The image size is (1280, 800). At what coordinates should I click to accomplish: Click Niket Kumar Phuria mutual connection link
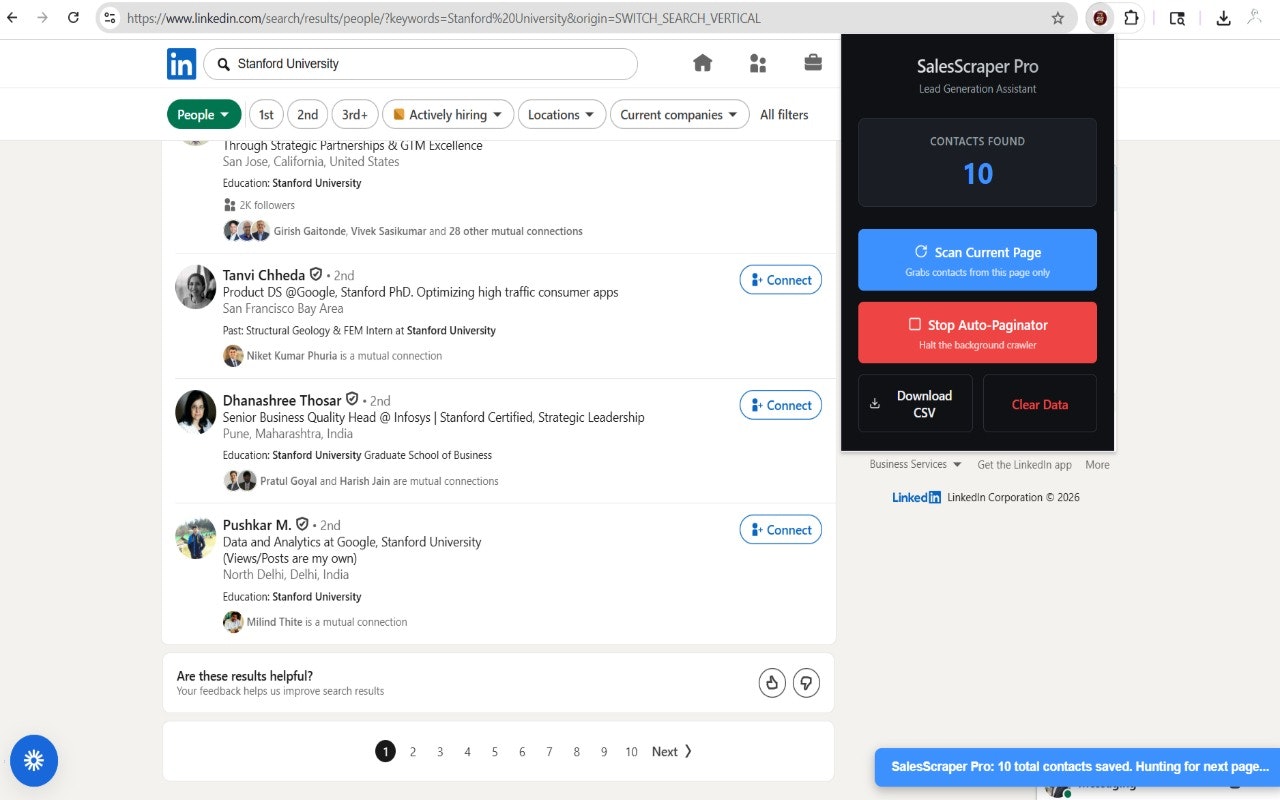point(344,356)
